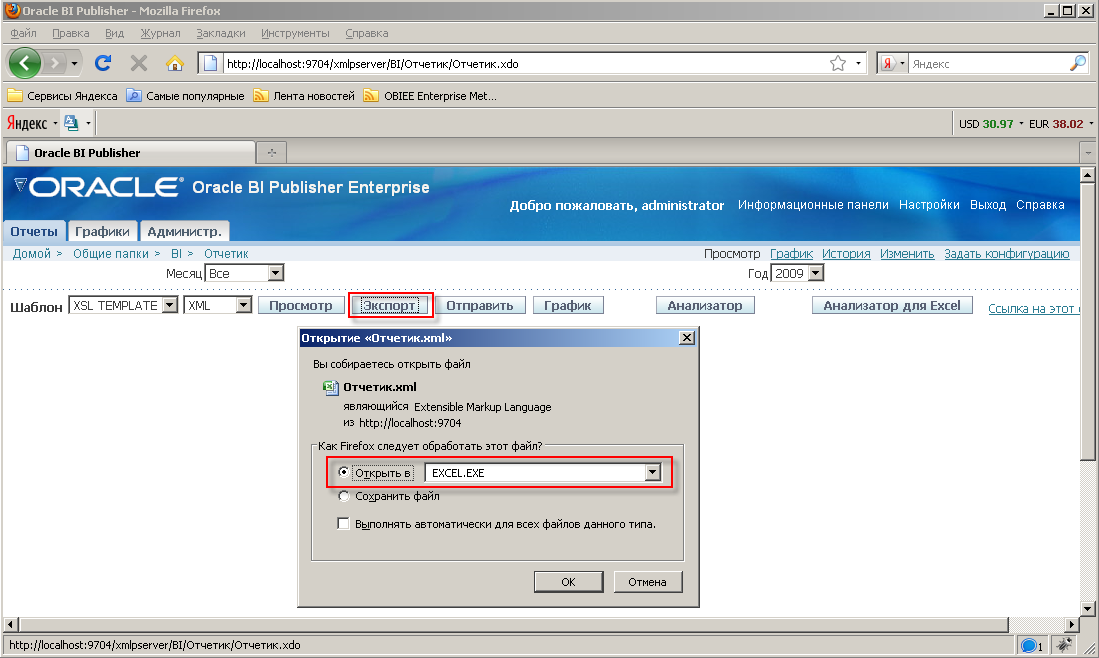The width and height of the screenshot is (1099, 658).
Task: Click the URL address field
Action: (526, 64)
